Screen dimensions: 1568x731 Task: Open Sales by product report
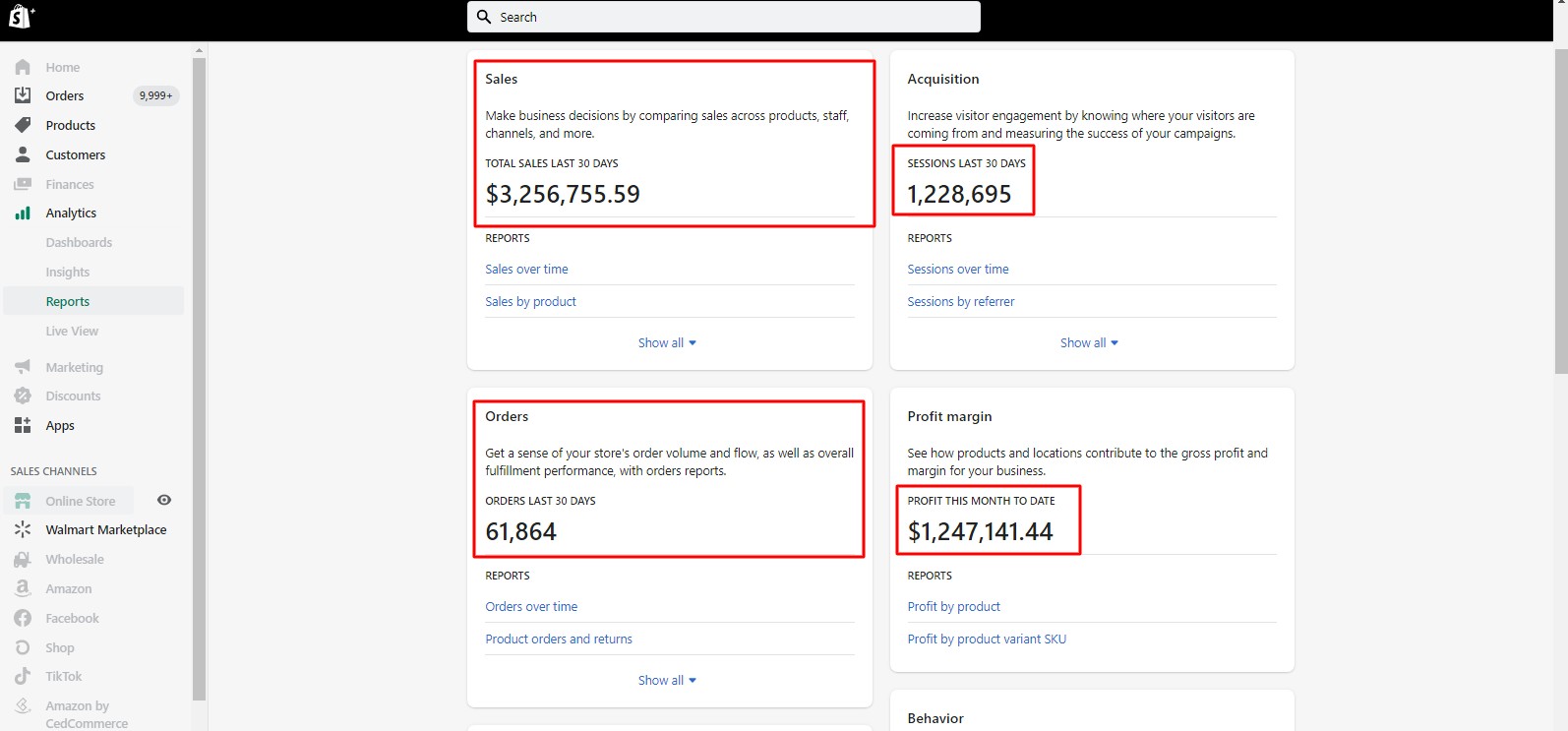(x=530, y=301)
